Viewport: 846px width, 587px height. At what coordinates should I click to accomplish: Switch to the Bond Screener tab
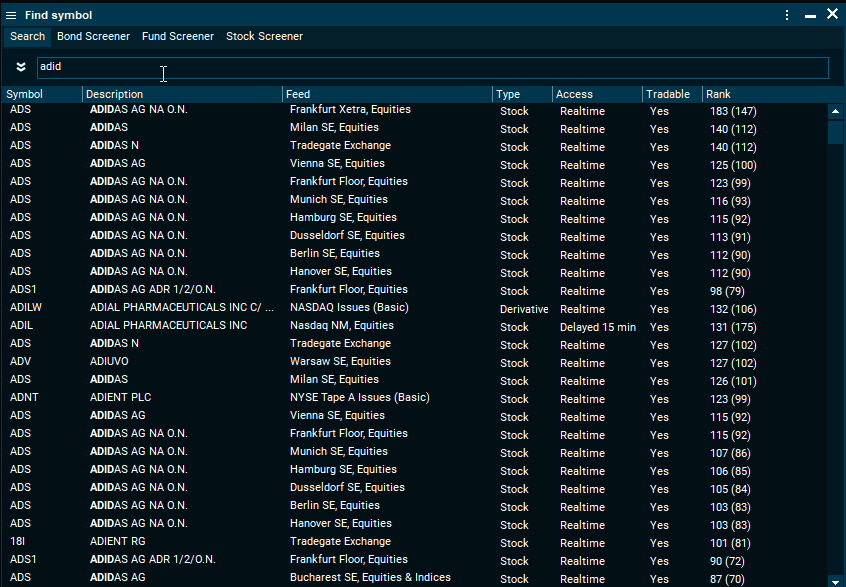93,36
